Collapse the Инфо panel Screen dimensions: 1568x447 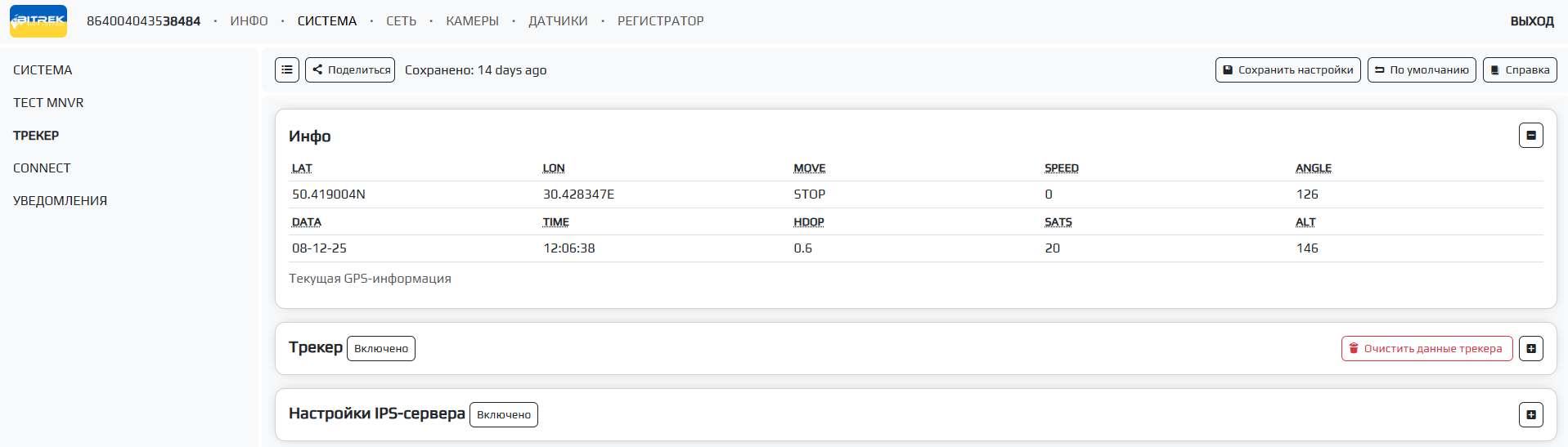pos(1530,136)
